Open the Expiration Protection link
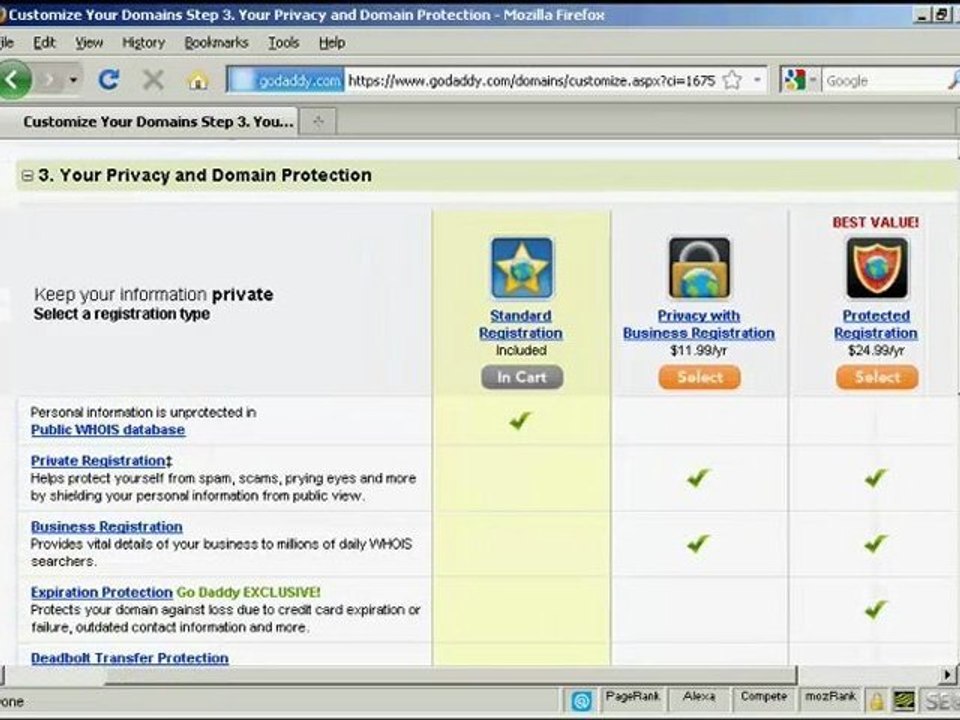The height and width of the screenshot is (720, 960). 102,593
